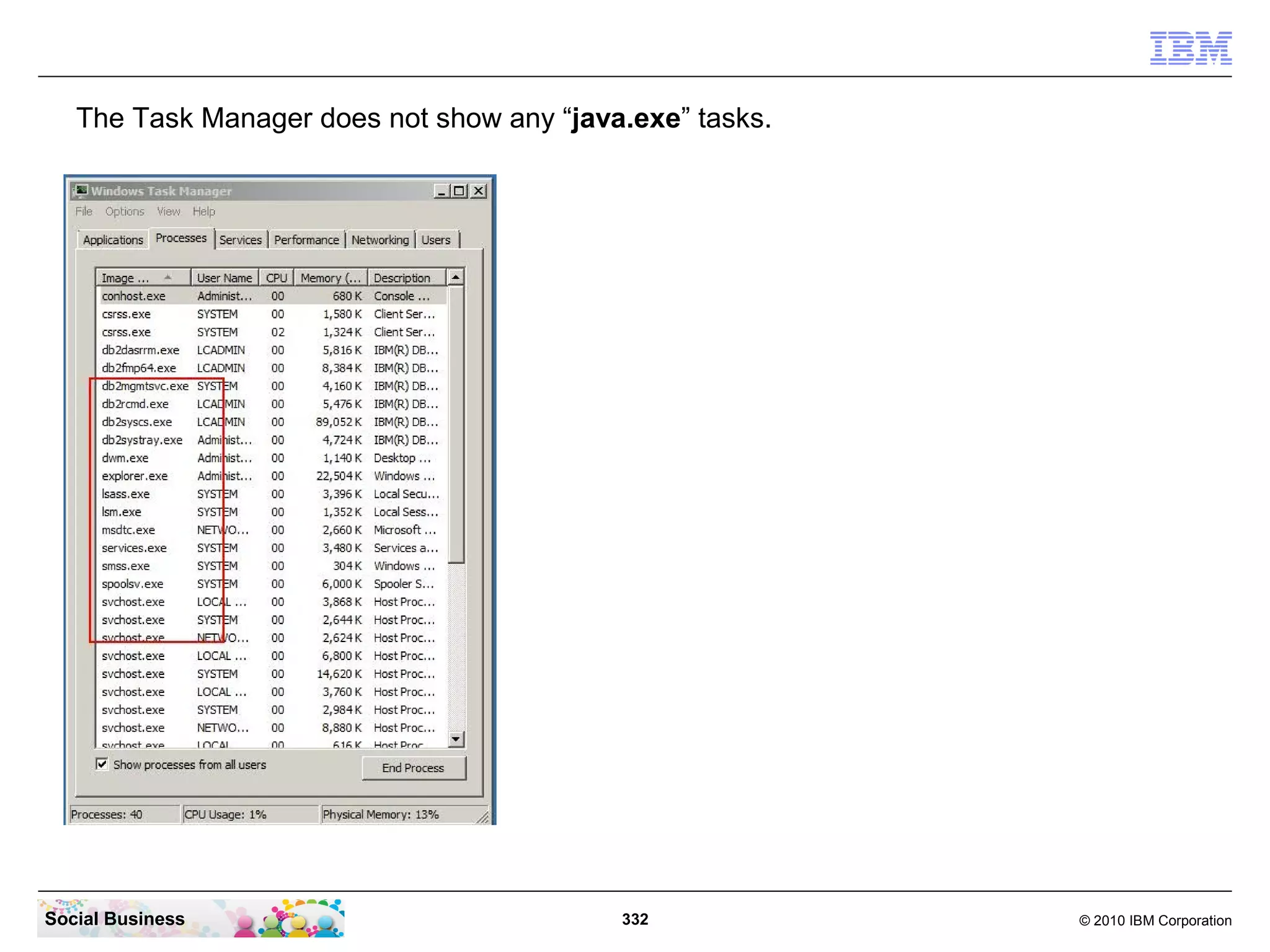This screenshot has height=952, width=1270.
Task: Click the End Process button
Action: 413,768
